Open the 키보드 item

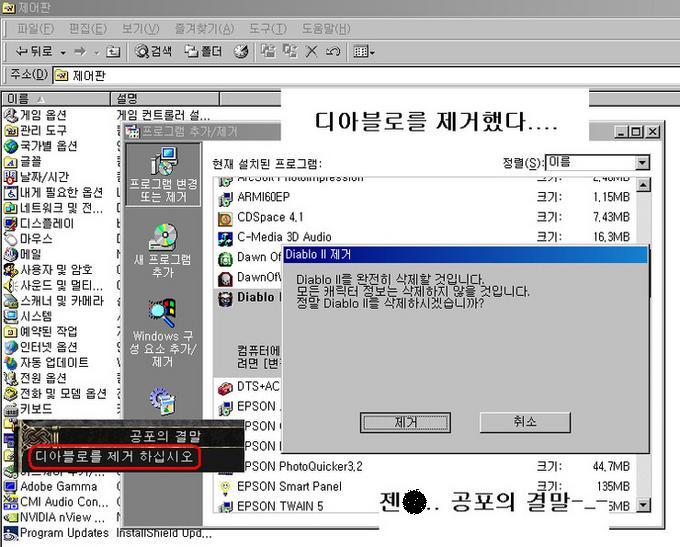coord(28,409)
